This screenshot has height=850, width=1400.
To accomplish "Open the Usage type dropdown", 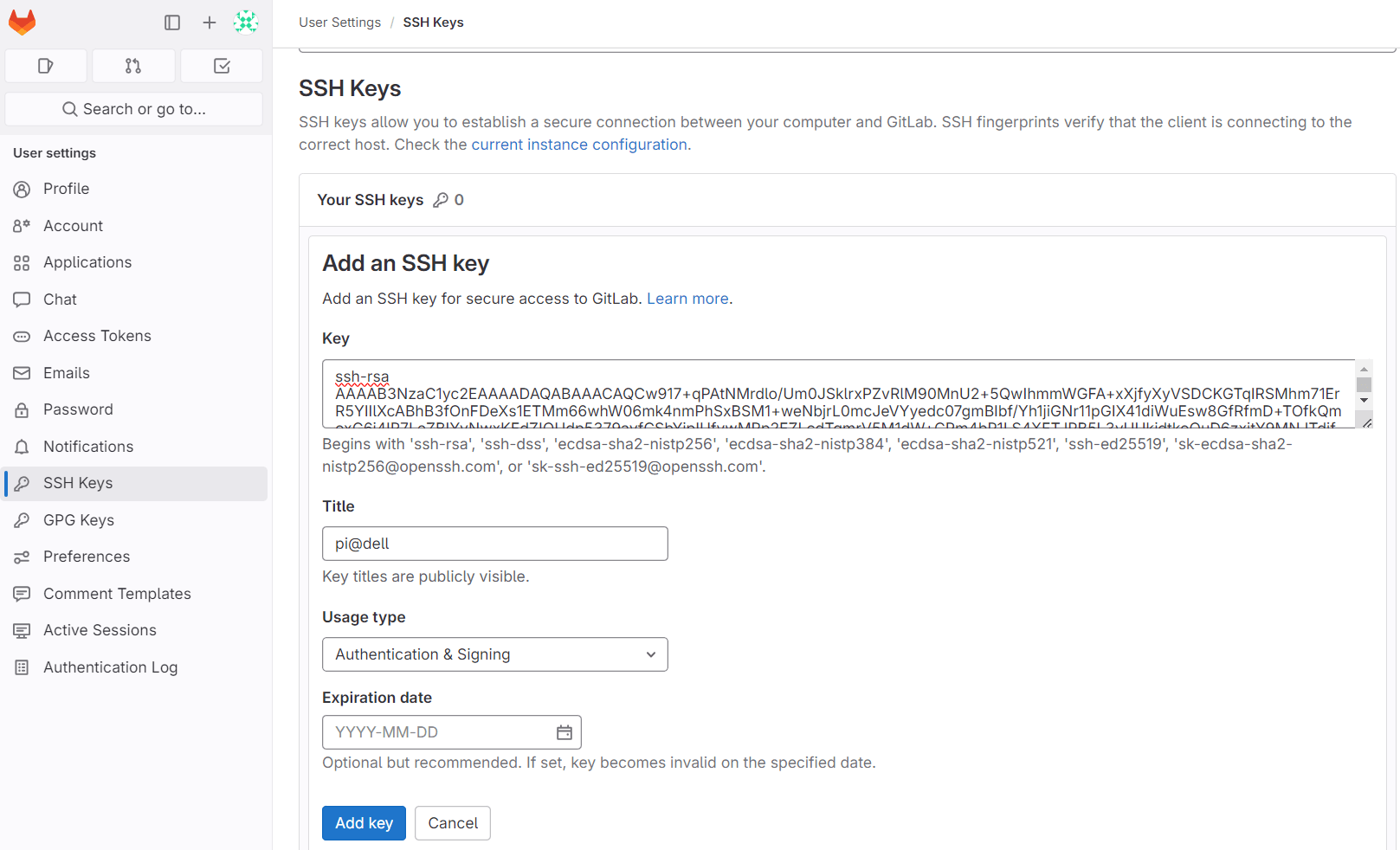I will pyautogui.click(x=494, y=654).
